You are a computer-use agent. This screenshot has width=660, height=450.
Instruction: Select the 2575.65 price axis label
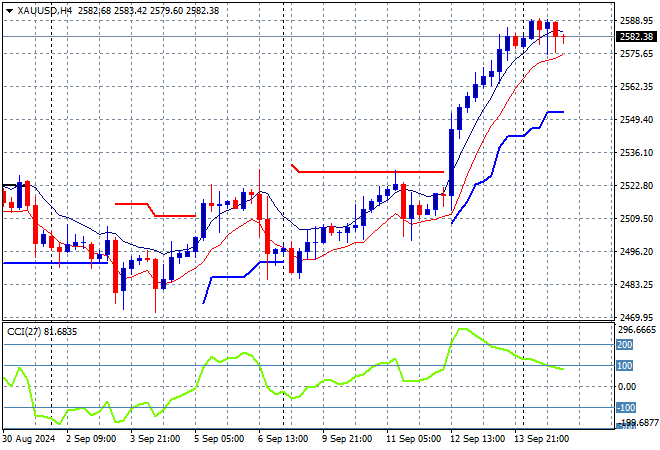[x=637, y=53]
